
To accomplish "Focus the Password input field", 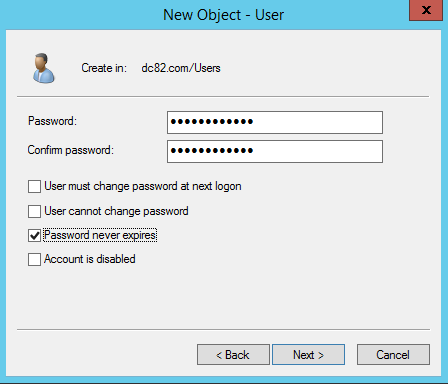I will coord(275,122).
